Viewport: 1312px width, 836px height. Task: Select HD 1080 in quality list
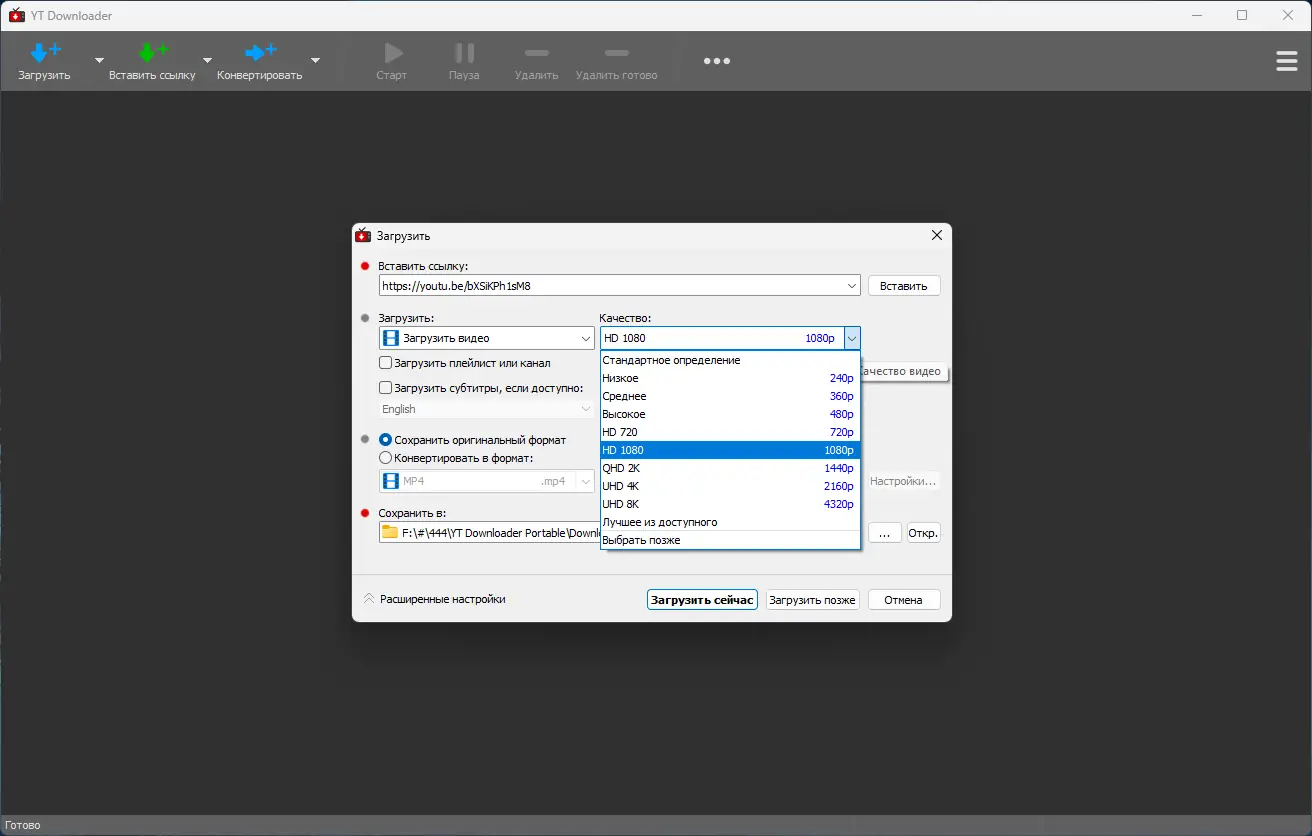730,450
